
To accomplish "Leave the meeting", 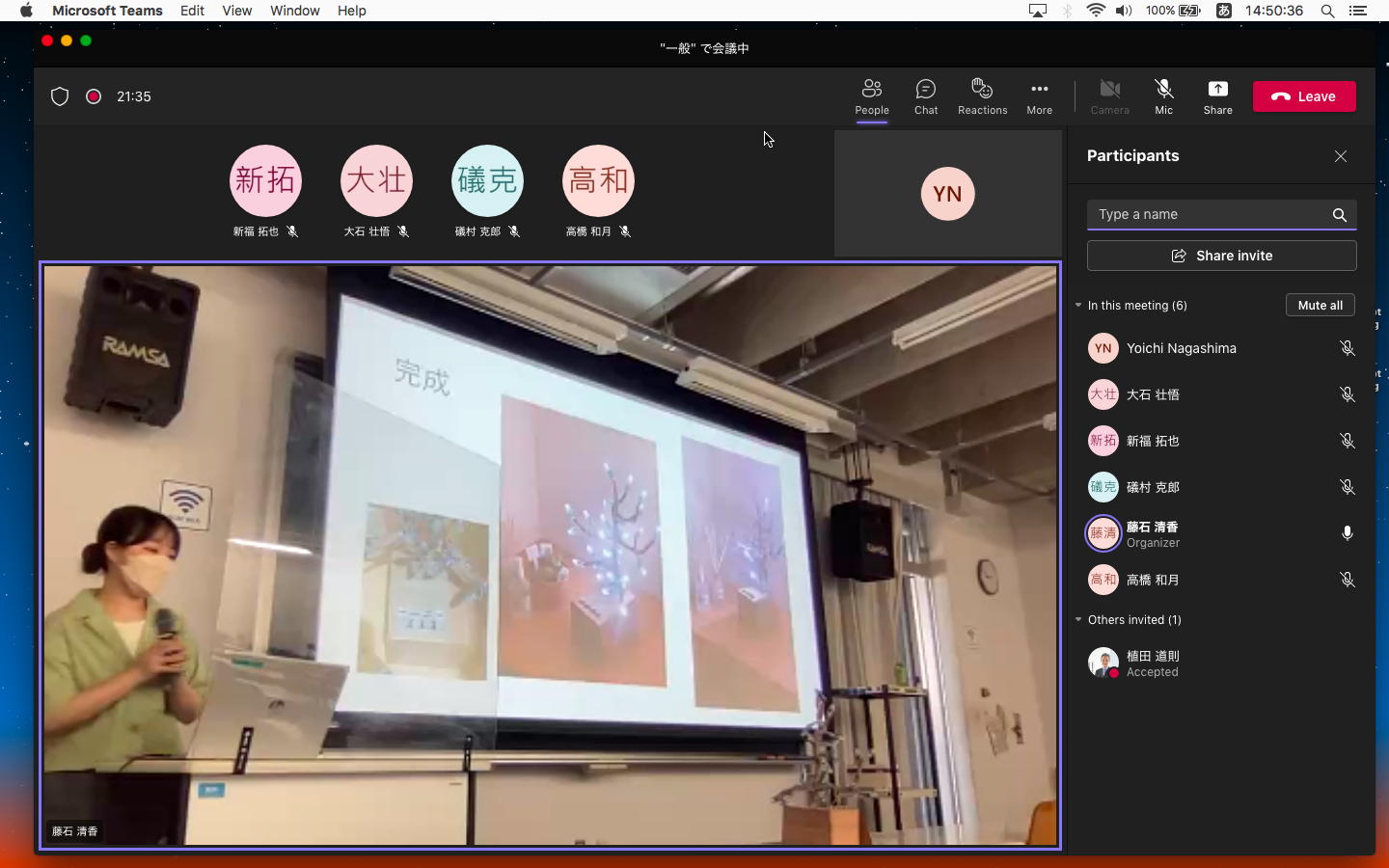I will pyautogui.click(x=1304, y=96).
